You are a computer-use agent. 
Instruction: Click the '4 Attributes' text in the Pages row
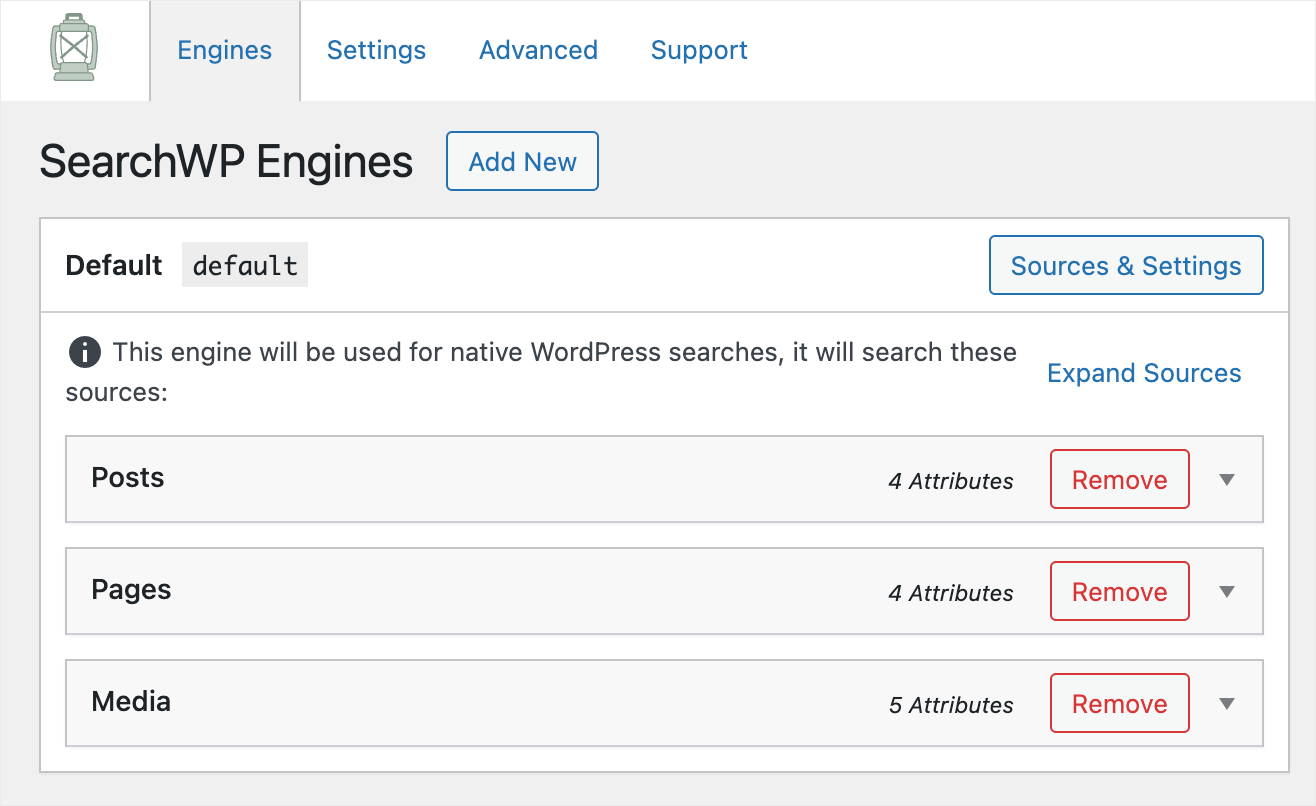coord(951,593)
